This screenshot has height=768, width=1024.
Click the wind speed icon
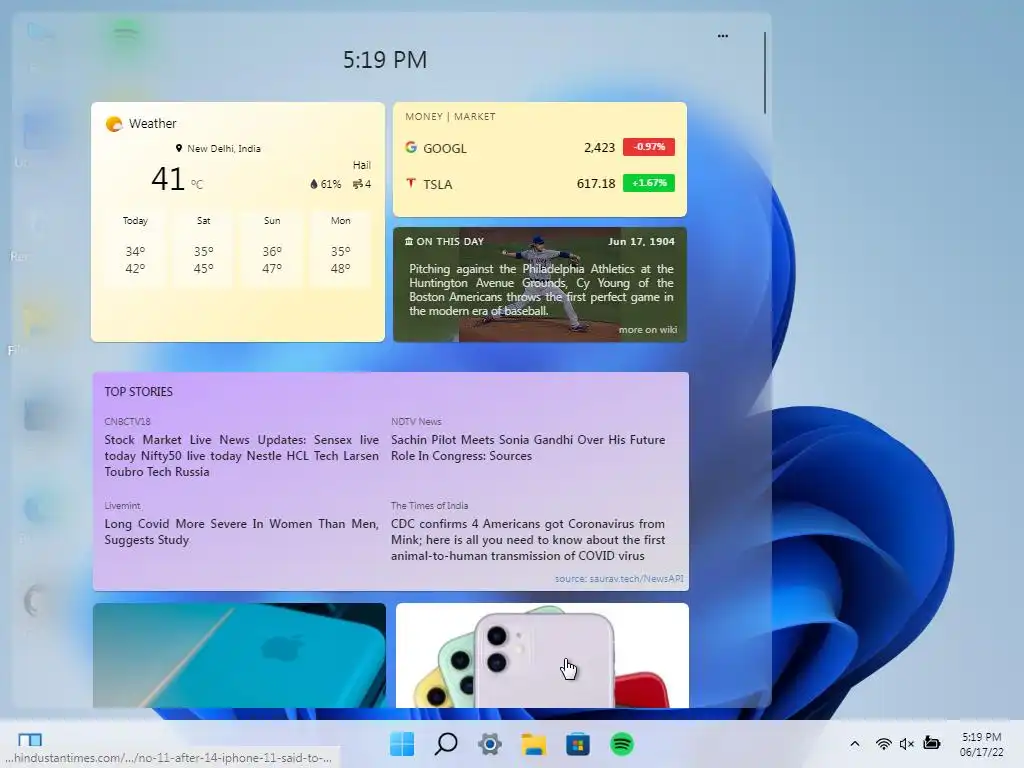click(357, 184)
